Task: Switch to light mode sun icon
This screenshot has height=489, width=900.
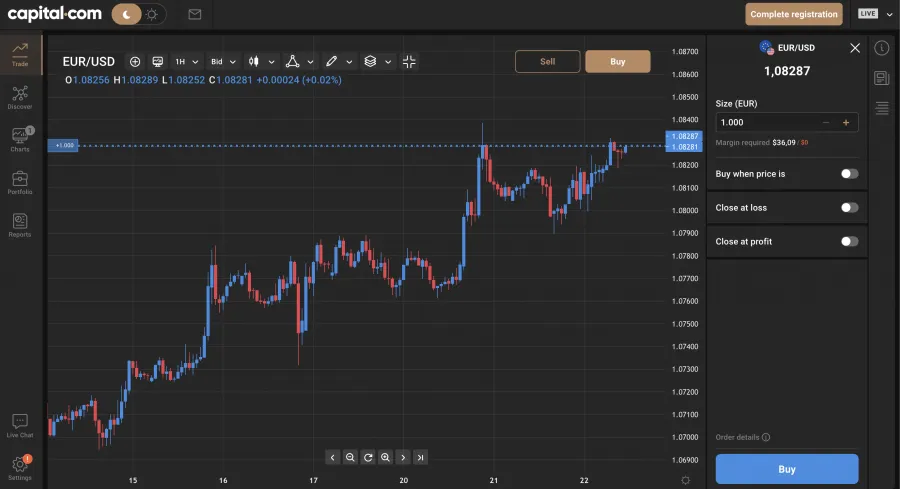Action: click(152, 14)
